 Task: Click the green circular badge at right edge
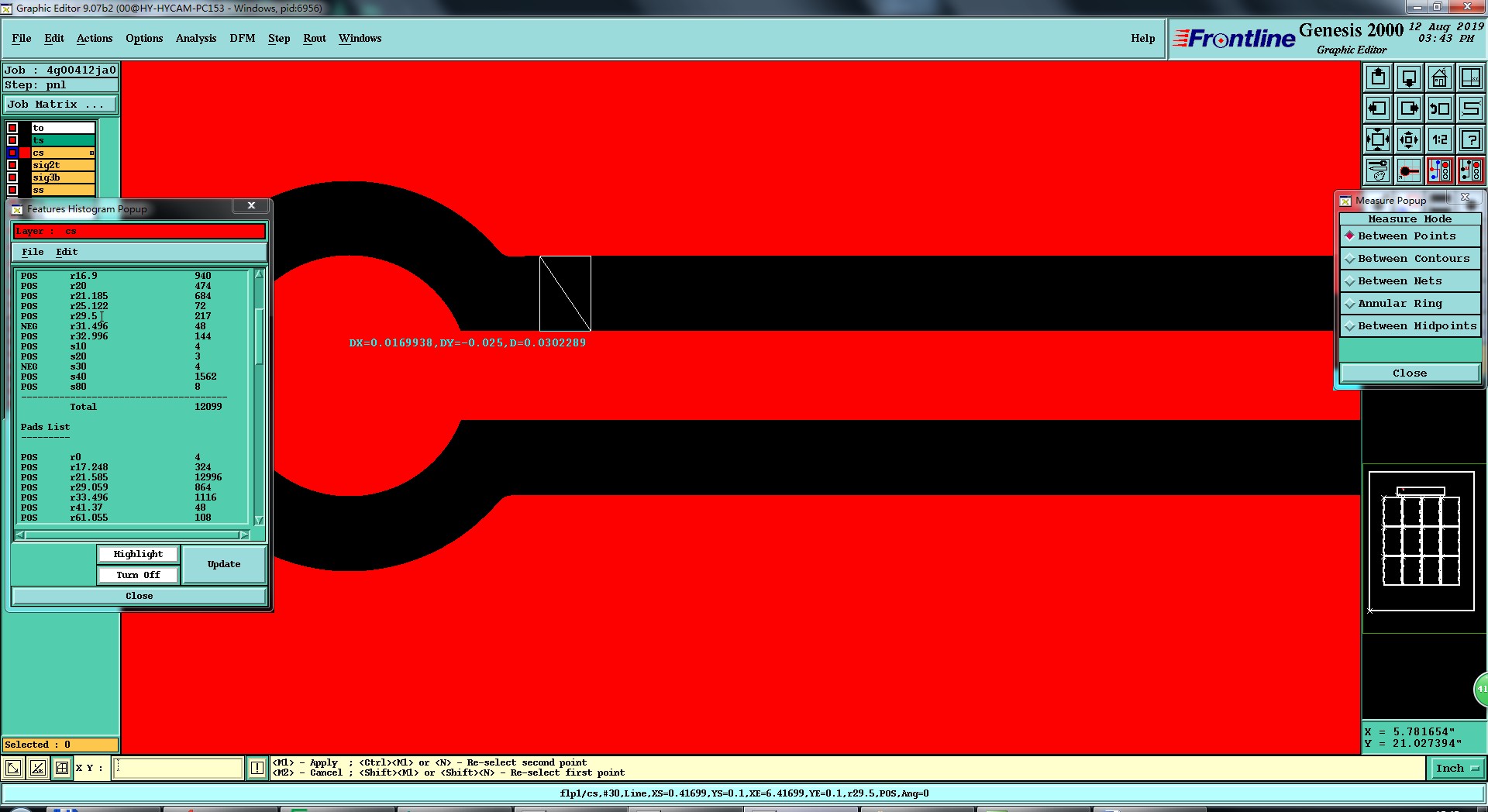point(1480,689)
